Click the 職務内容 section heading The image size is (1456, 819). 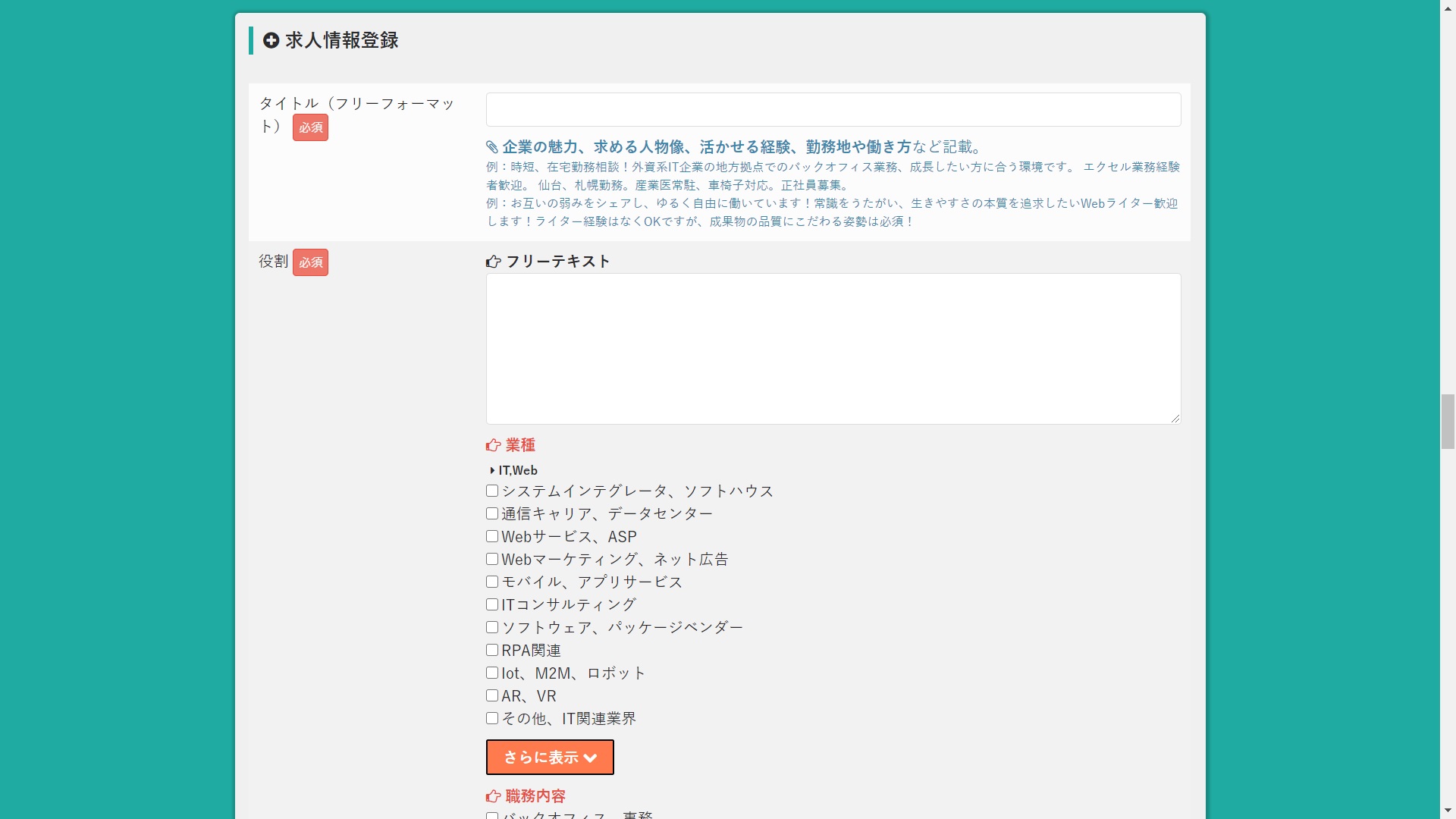535,796
